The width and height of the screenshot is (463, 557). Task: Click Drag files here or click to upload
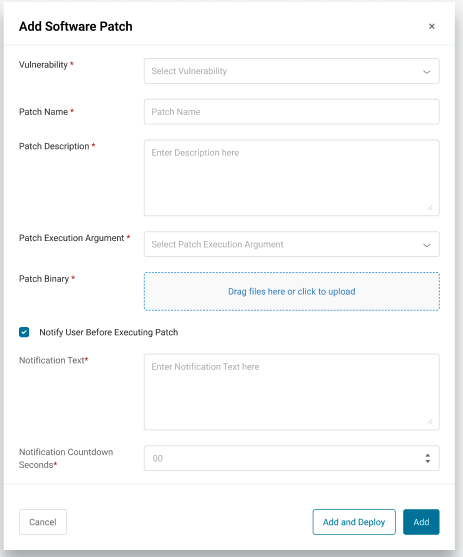[x=291, y=292]
